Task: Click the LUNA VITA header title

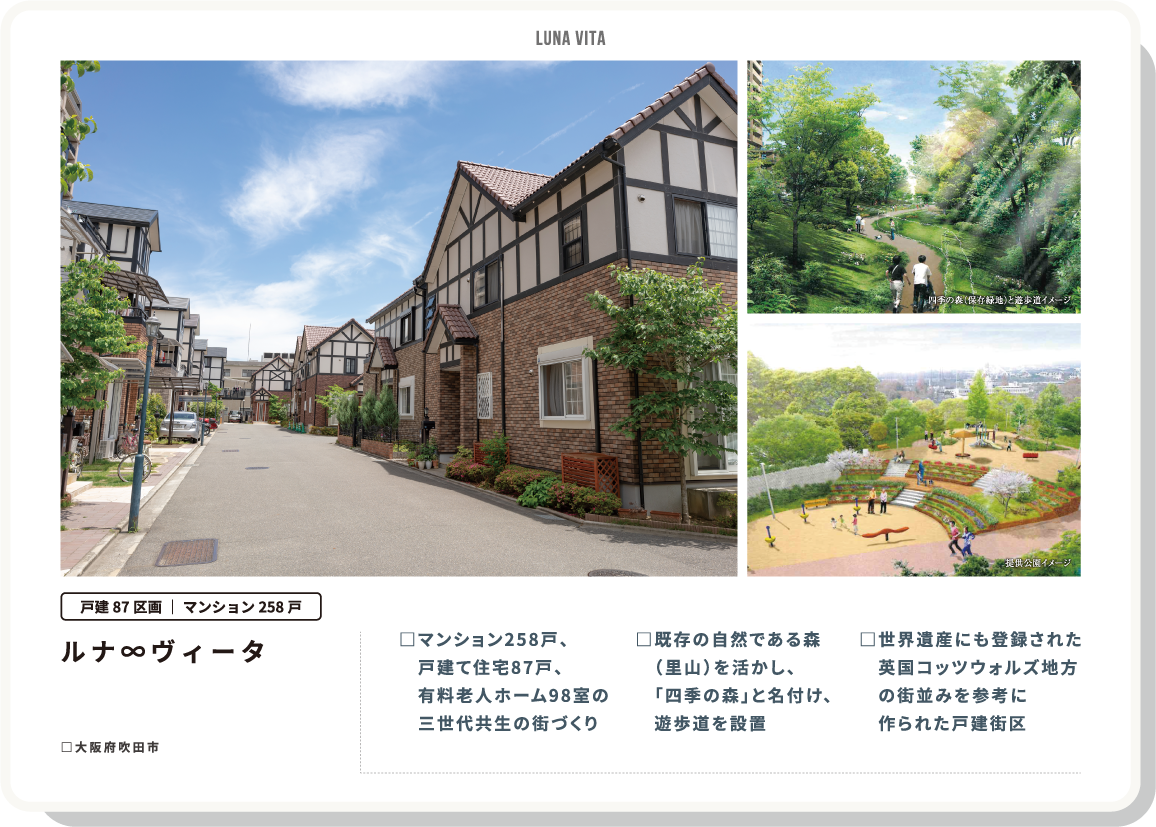Action: pos(570,39)
